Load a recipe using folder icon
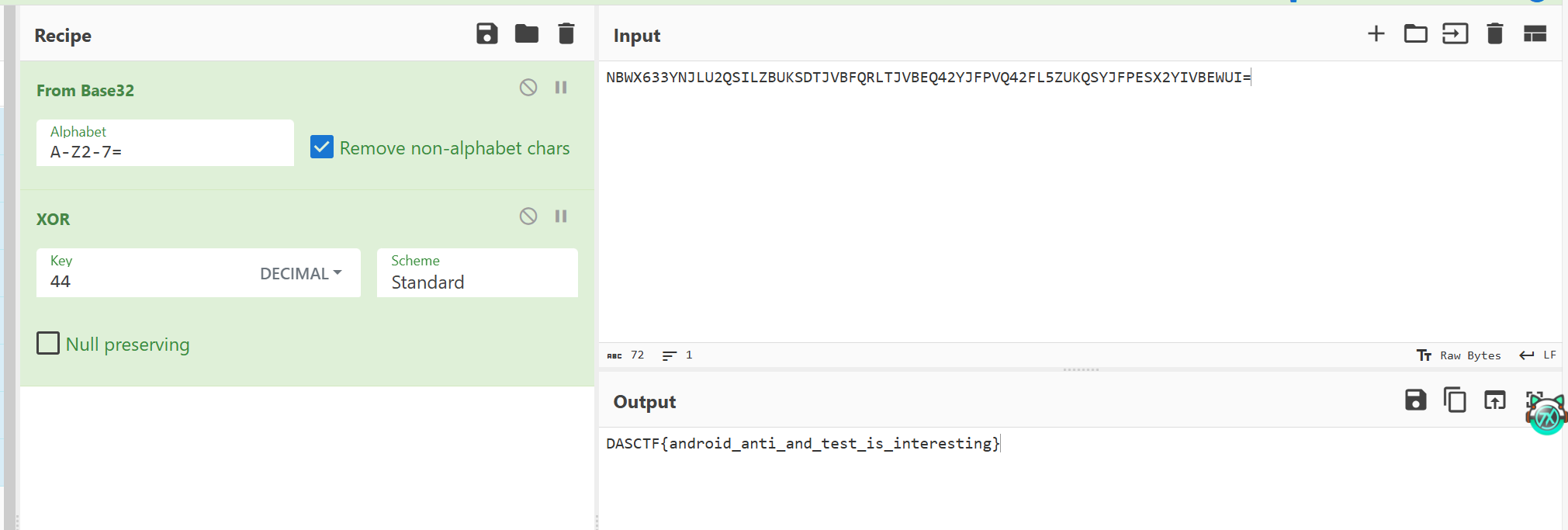This screenshot has height=530, width=1568. tap(526, 34)
